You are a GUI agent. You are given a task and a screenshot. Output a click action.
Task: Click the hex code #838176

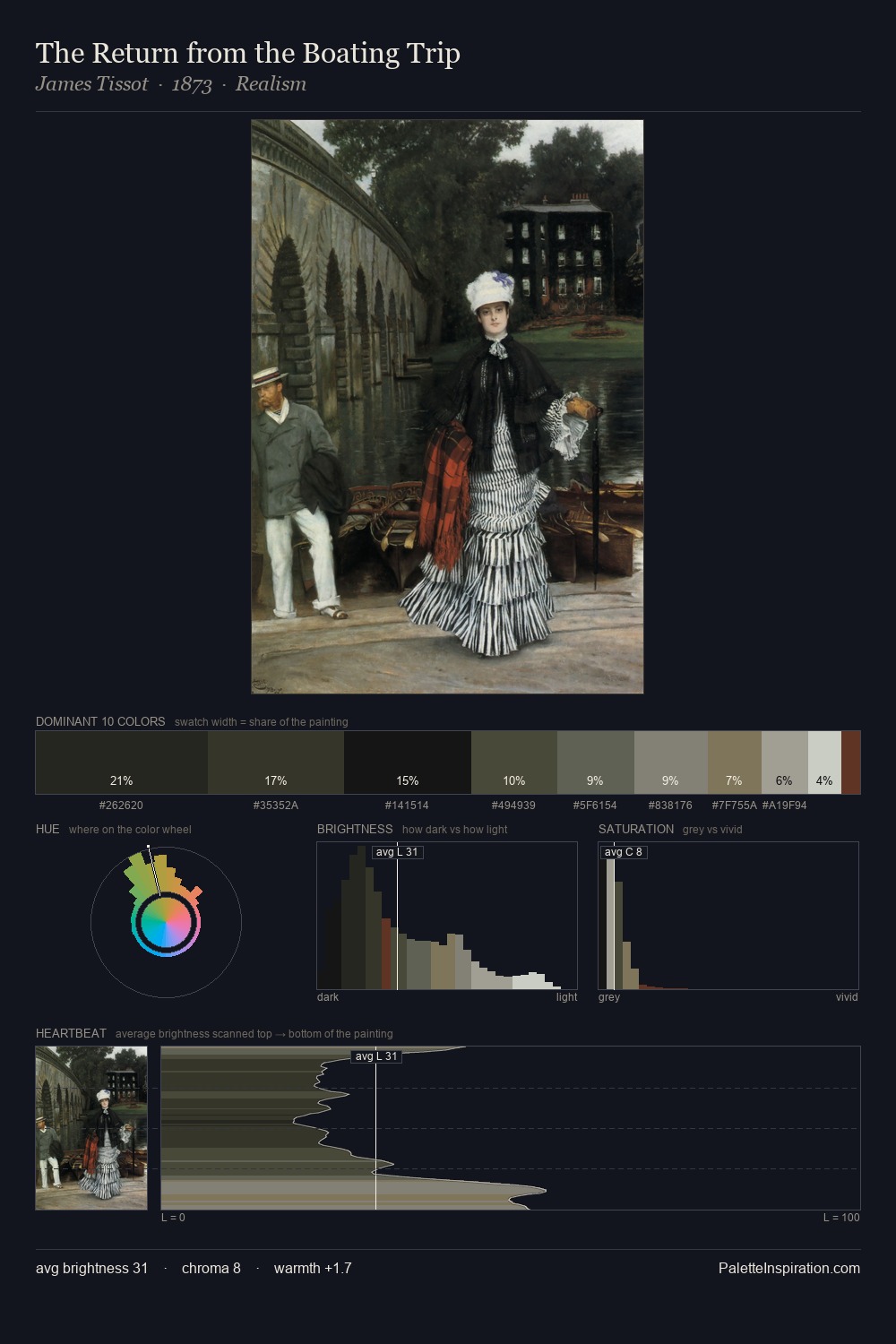[x=670, y=806]
